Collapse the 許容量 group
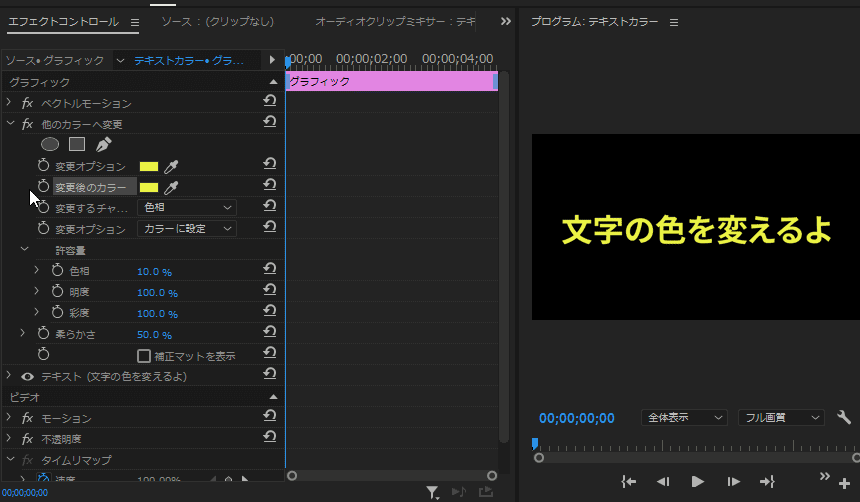Screen dimensions: 860x502 [24, 249]
